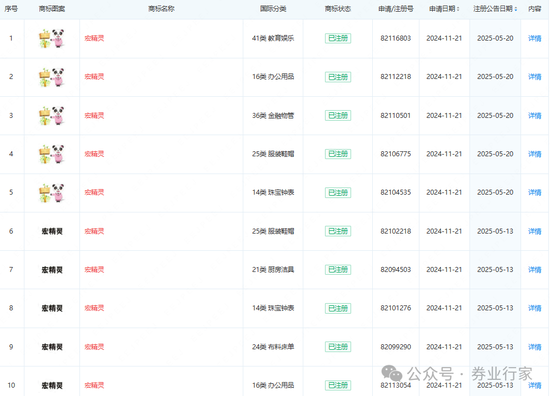This screenshot has width=550, height=396.
Task: Click 已注册 badge in row 1
Action: [338, 38]
